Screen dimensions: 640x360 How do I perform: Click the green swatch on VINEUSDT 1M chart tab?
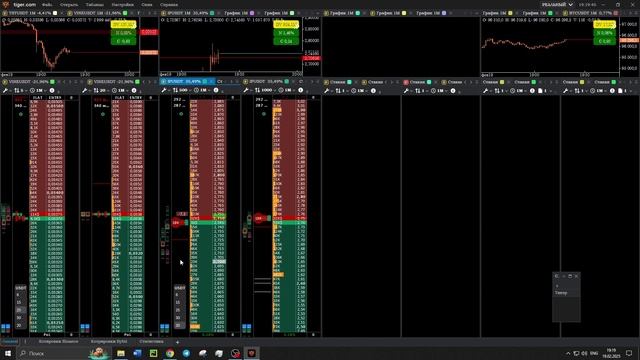coord(125,13)
